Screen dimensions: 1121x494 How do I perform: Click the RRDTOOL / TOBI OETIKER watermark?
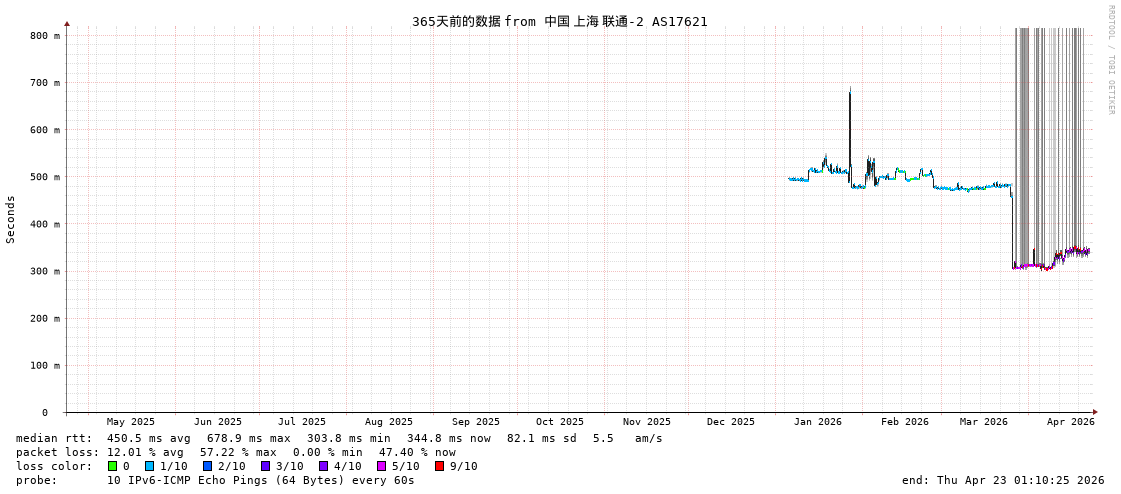[1110, 60]
